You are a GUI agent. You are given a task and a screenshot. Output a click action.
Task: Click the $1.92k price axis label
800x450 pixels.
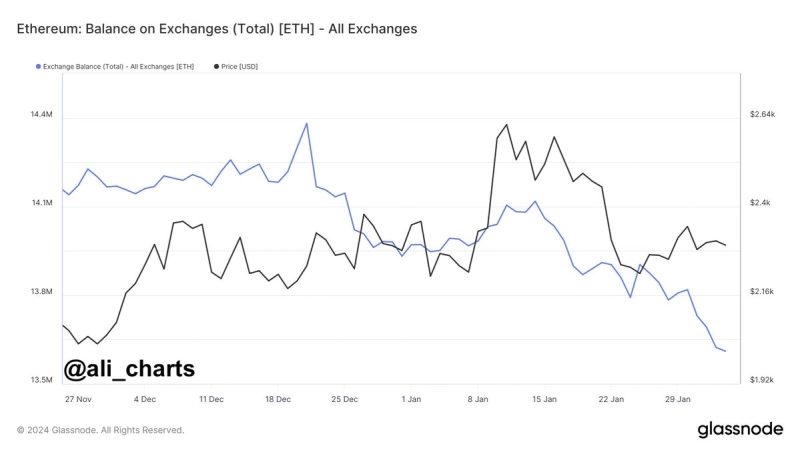coord(763,380)
